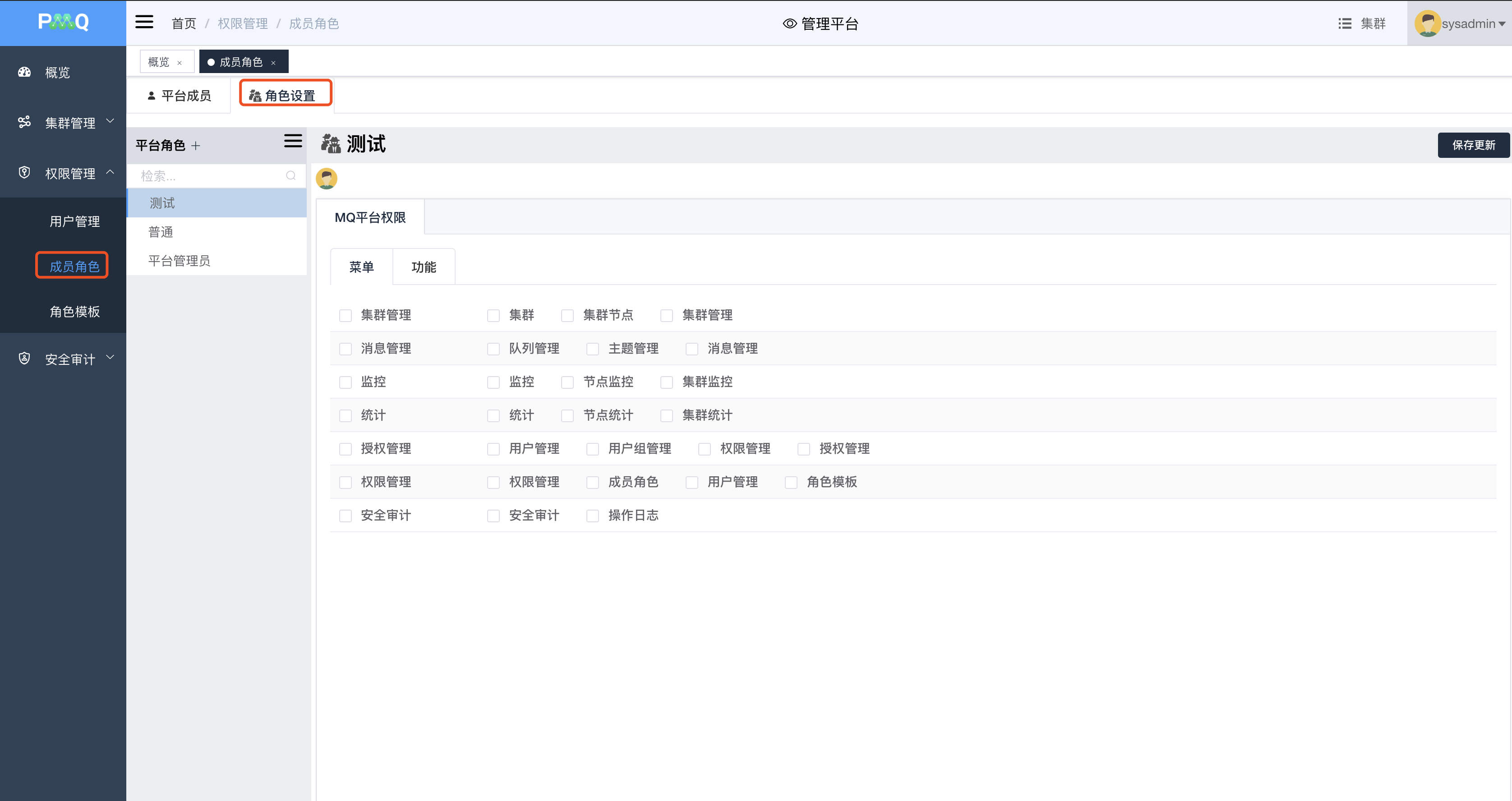Tick the 操作日志 checkbox

(x=593, y=516)
